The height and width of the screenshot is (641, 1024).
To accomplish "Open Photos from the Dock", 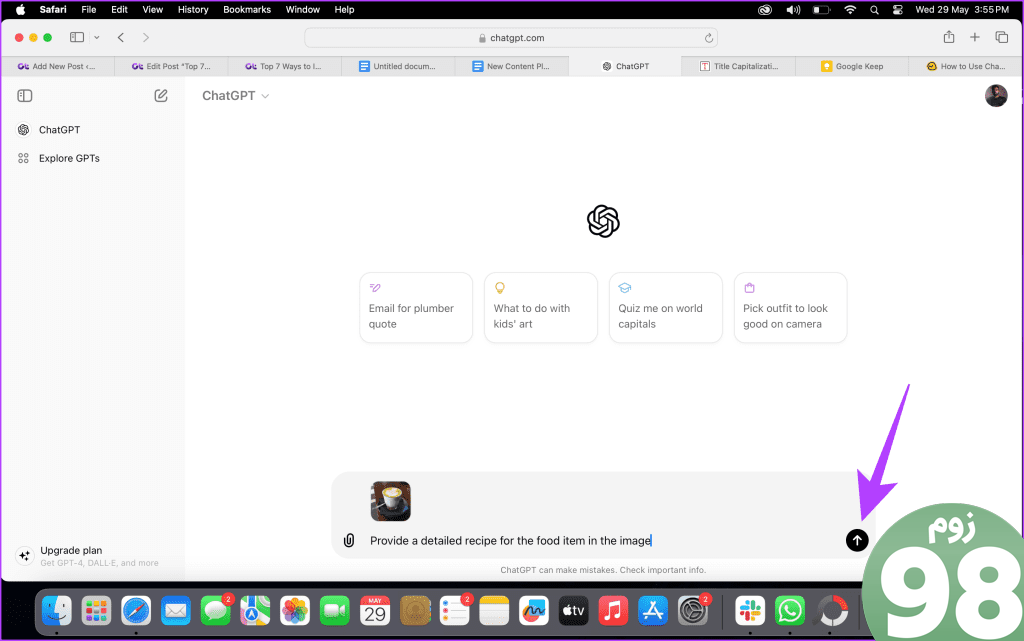I will click(295, 612).
